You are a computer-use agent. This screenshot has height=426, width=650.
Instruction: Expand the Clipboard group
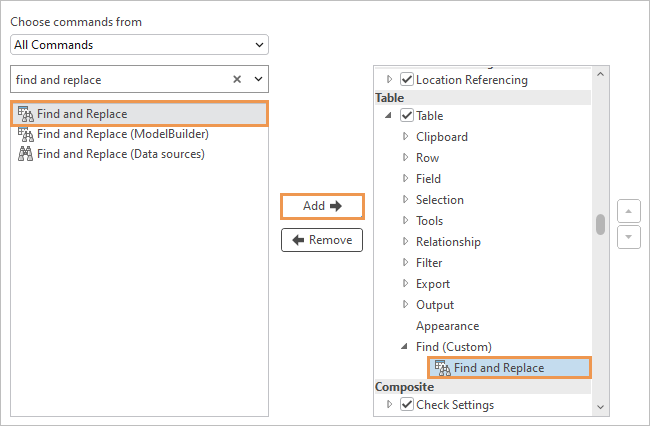tap(405, 137)
